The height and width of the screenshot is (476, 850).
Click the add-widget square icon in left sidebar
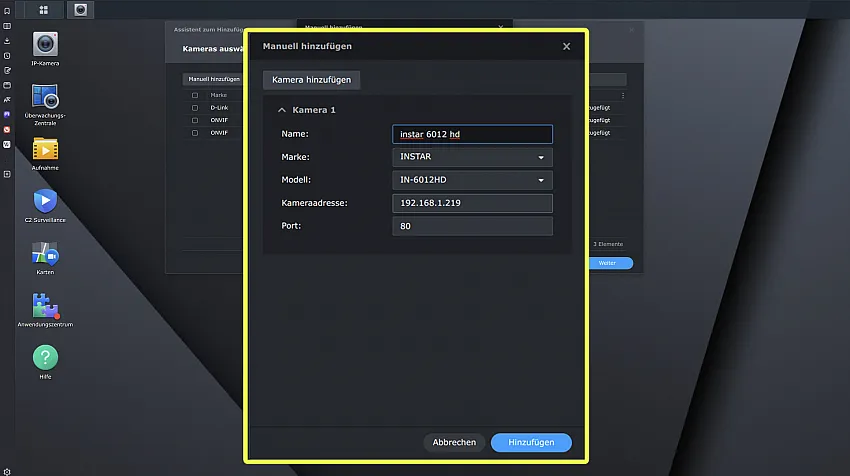7,174
